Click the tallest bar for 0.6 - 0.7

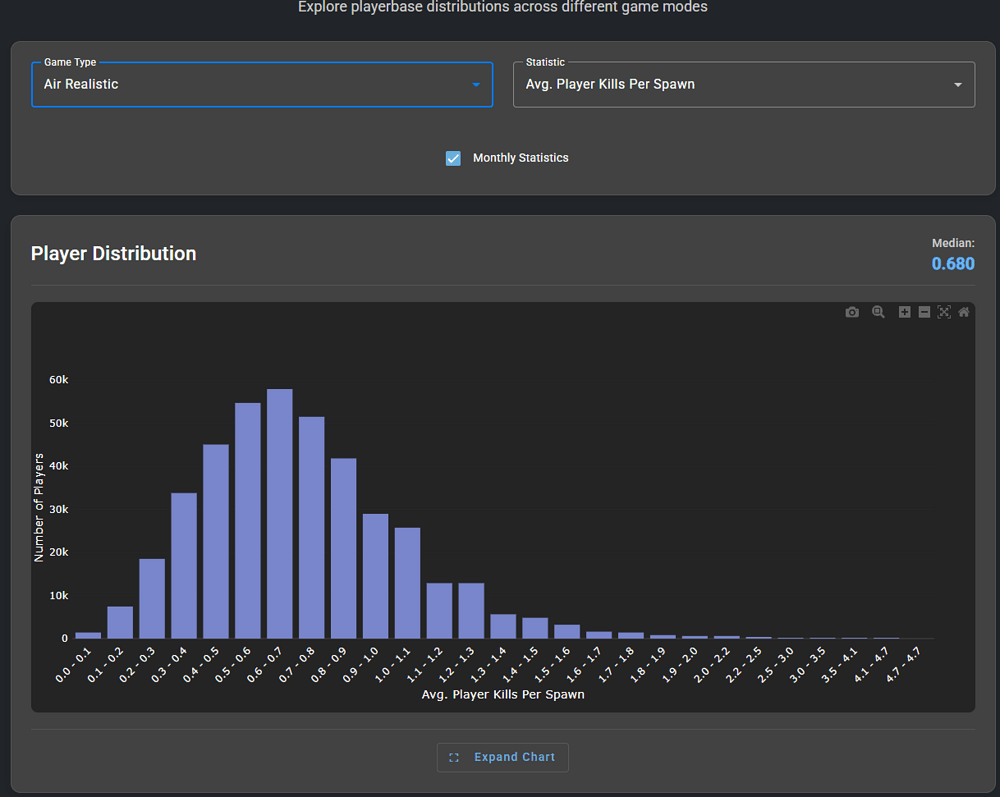[280, 514]
